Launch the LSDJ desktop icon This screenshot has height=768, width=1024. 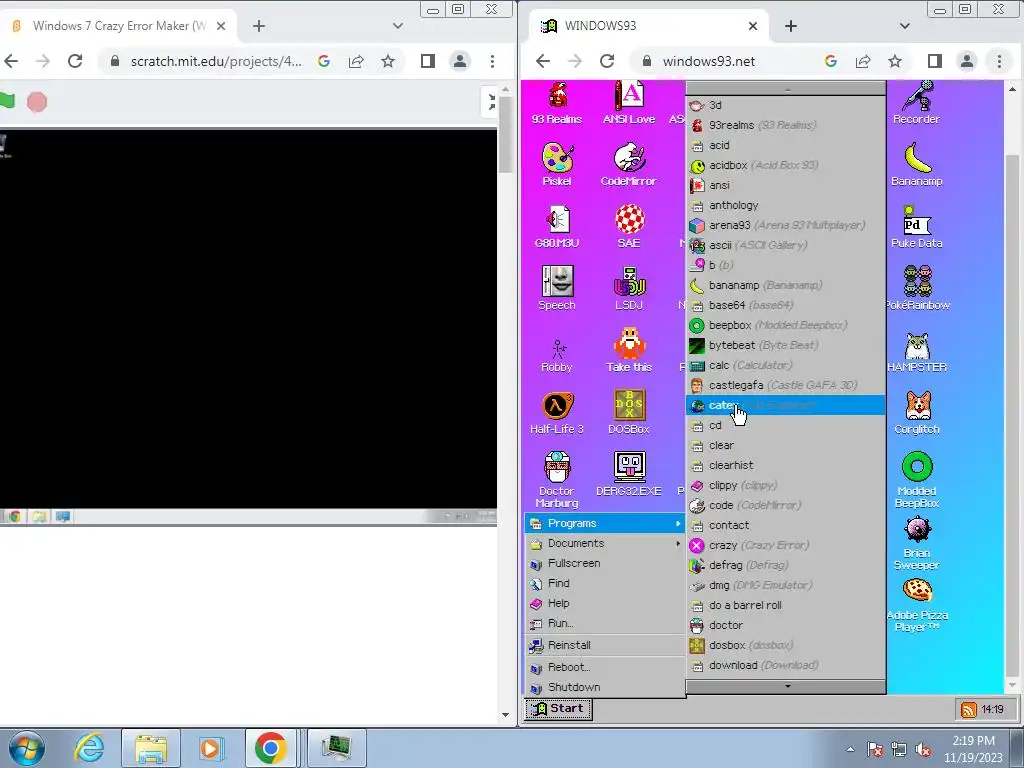(628, 288)
